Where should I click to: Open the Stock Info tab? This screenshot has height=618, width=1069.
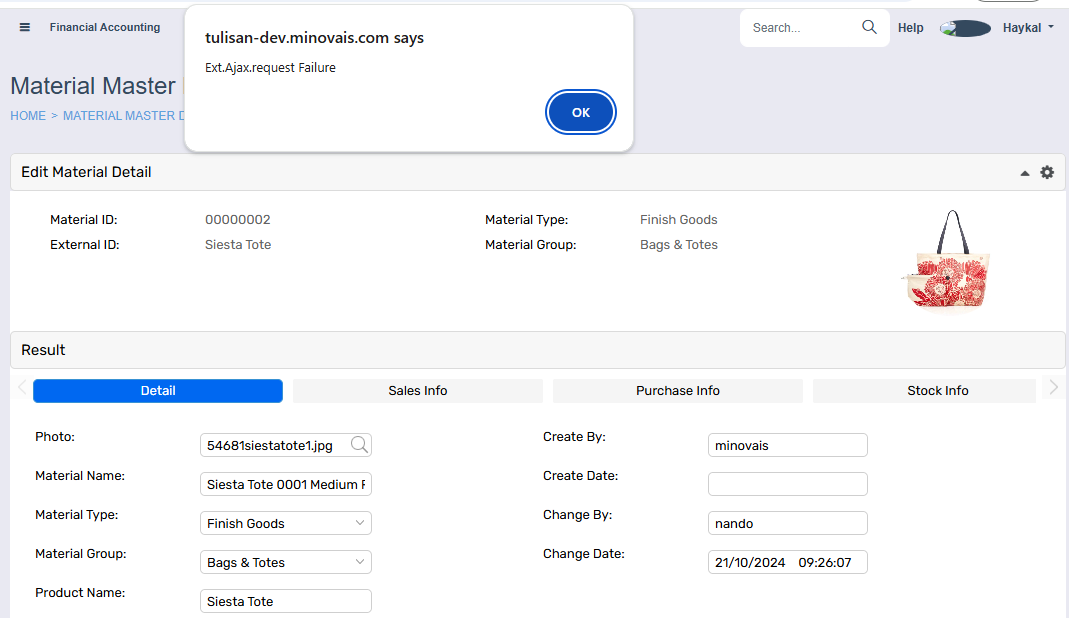click(937, 390)
